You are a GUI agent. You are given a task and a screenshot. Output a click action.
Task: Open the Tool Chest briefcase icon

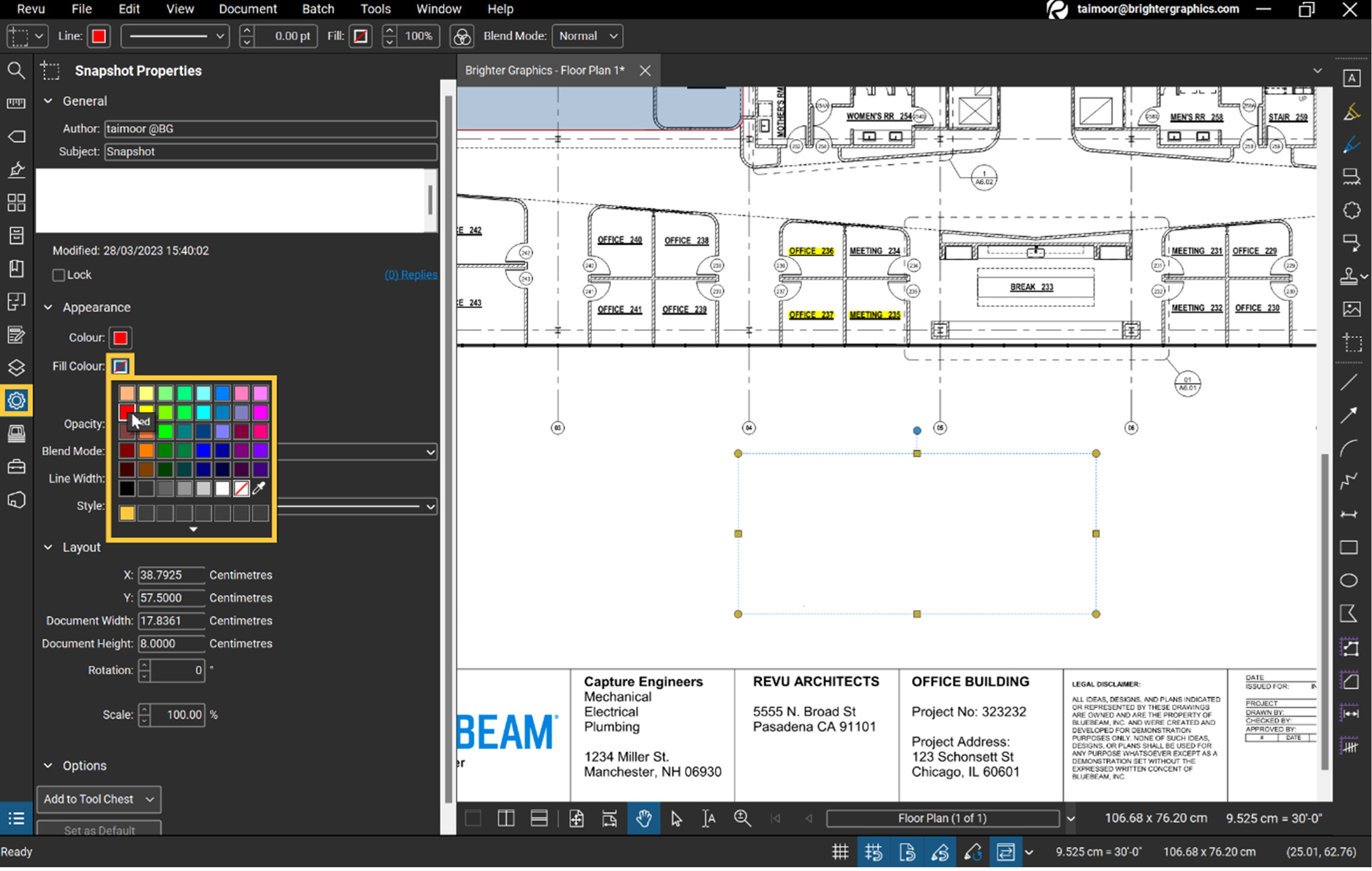pyautogui.click(x=16, y=468)
